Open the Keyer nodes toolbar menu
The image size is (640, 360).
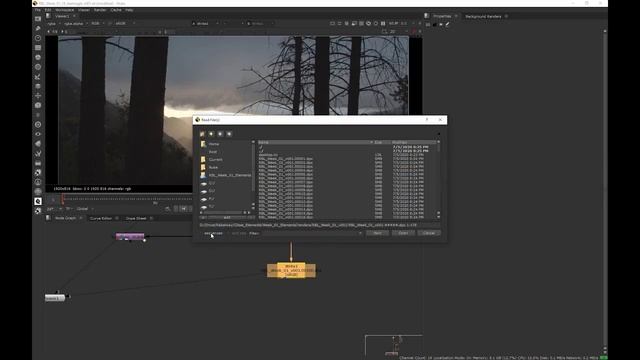38,77
